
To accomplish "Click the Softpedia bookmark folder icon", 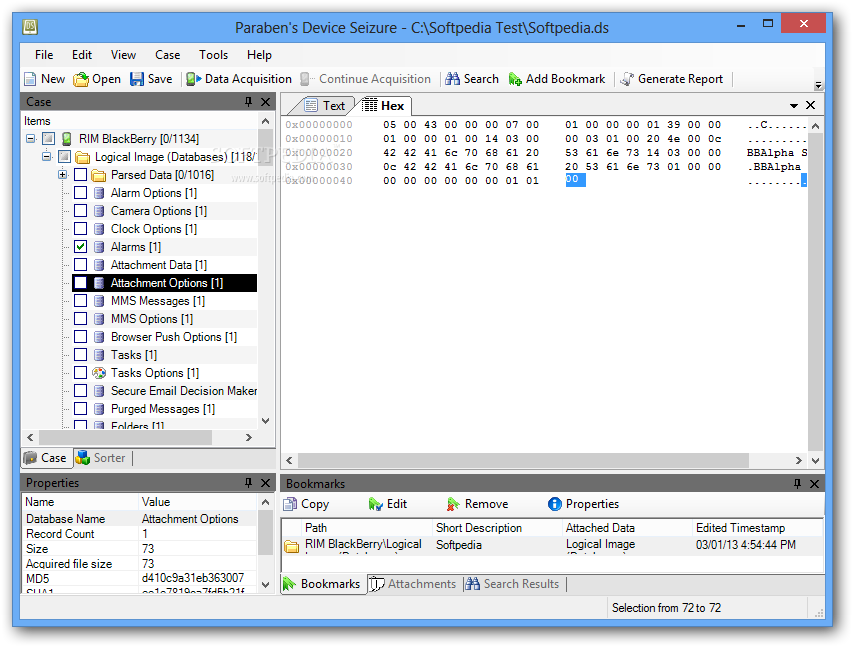I will coord(292,546).
